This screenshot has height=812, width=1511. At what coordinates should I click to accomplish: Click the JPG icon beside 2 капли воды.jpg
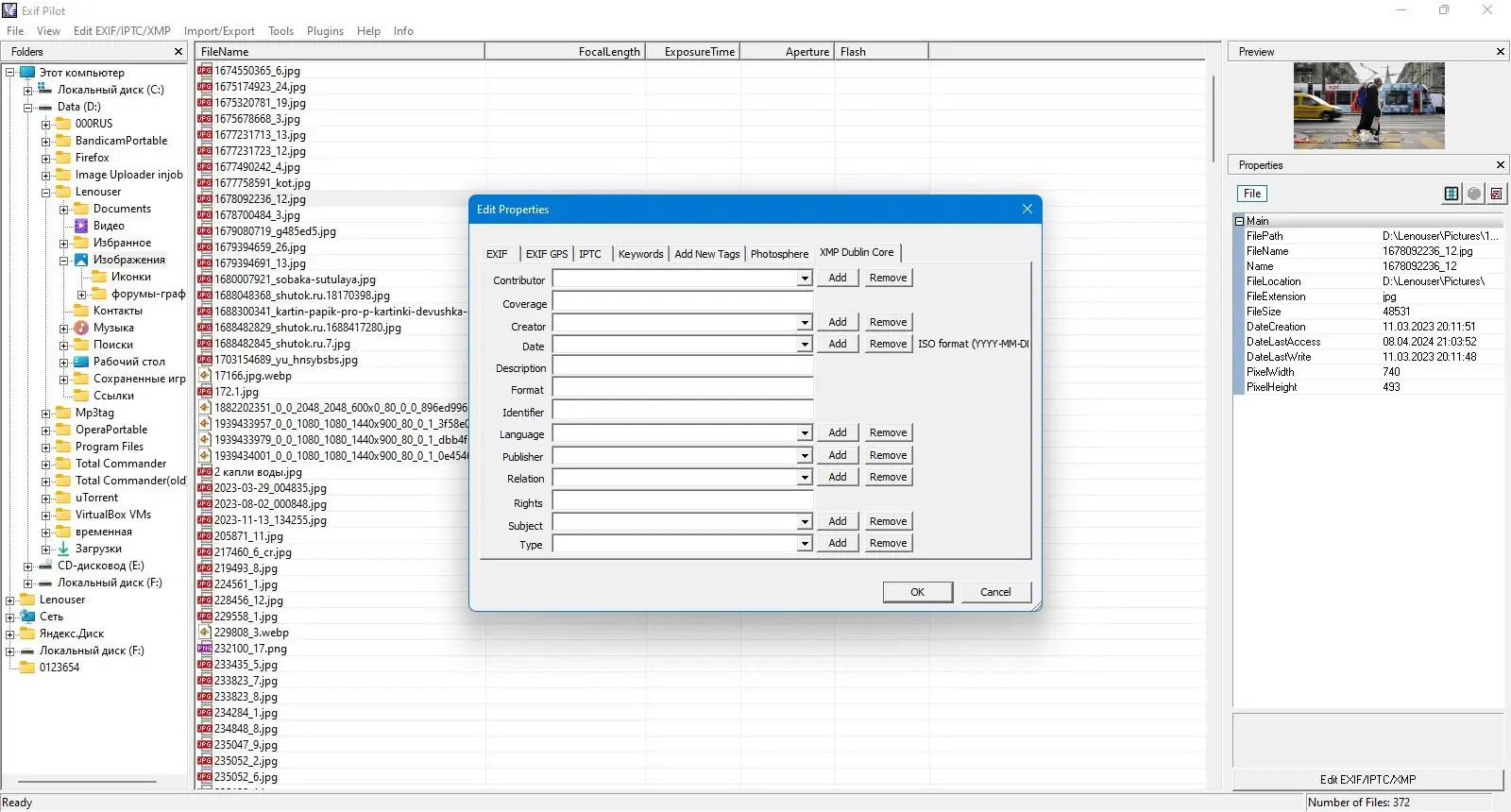click(x=204, y=472)
